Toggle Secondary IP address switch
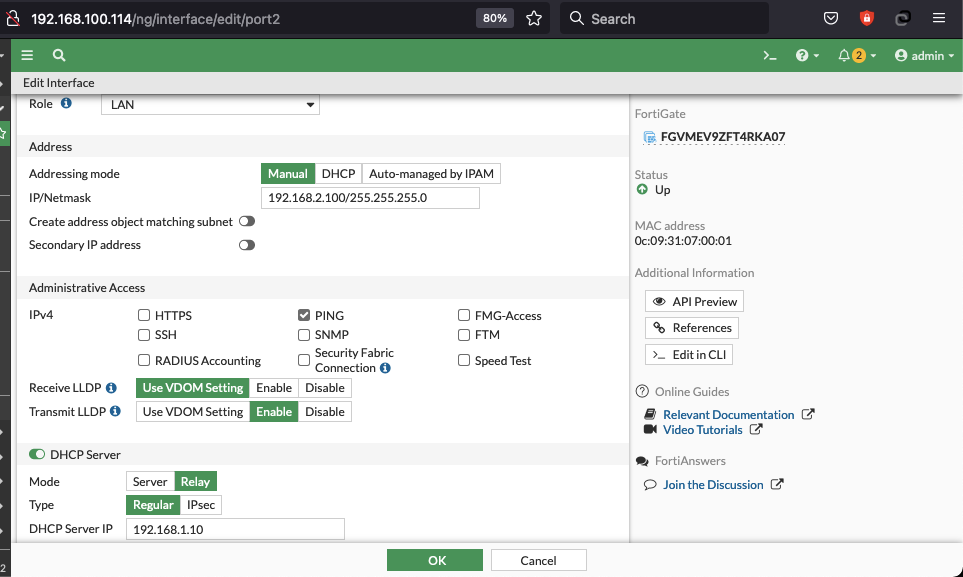Image resolution: width=963 pixels, height=577 pixels. [247, 245]
